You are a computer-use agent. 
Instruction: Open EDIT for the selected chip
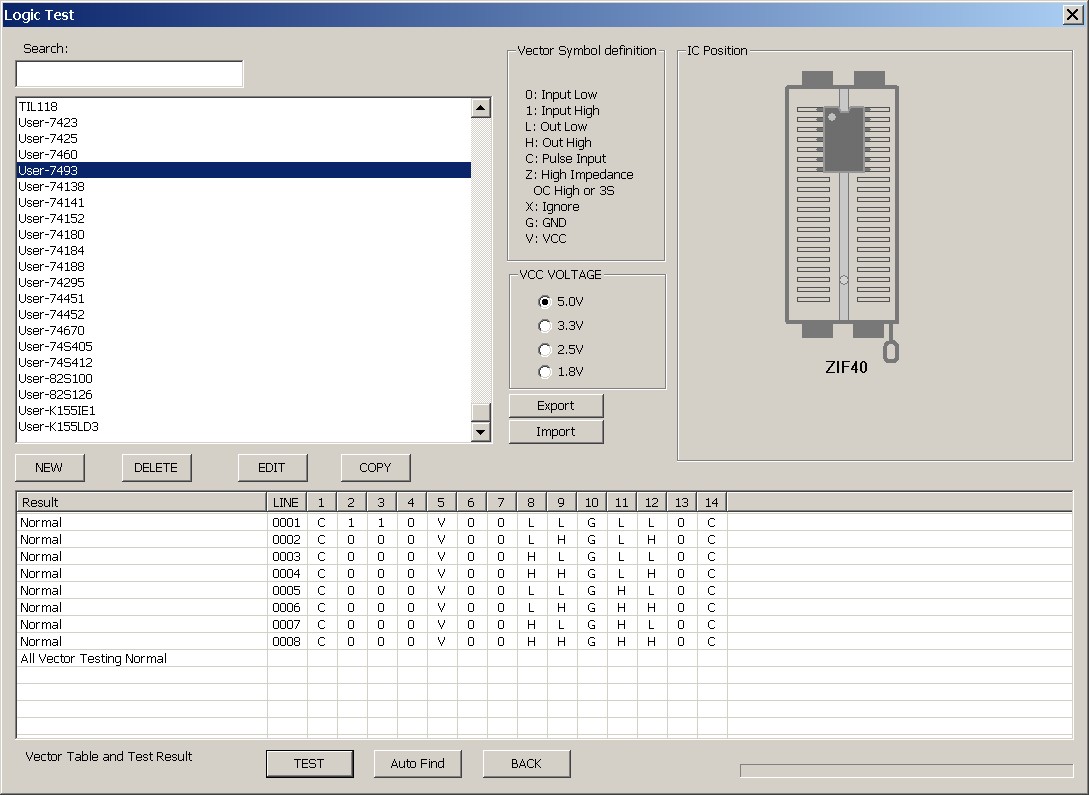pos(272,467)
